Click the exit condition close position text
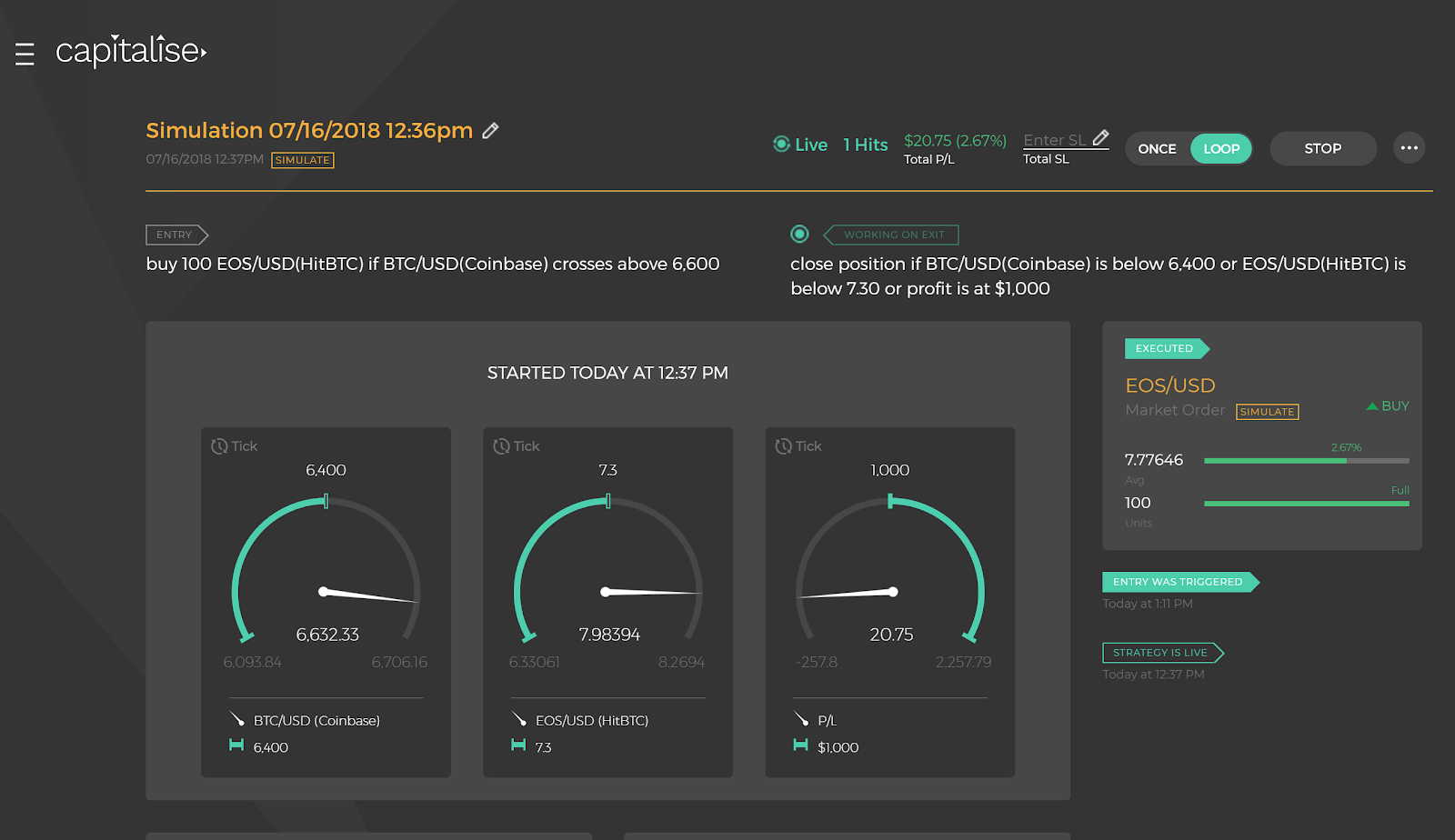 1098,276
